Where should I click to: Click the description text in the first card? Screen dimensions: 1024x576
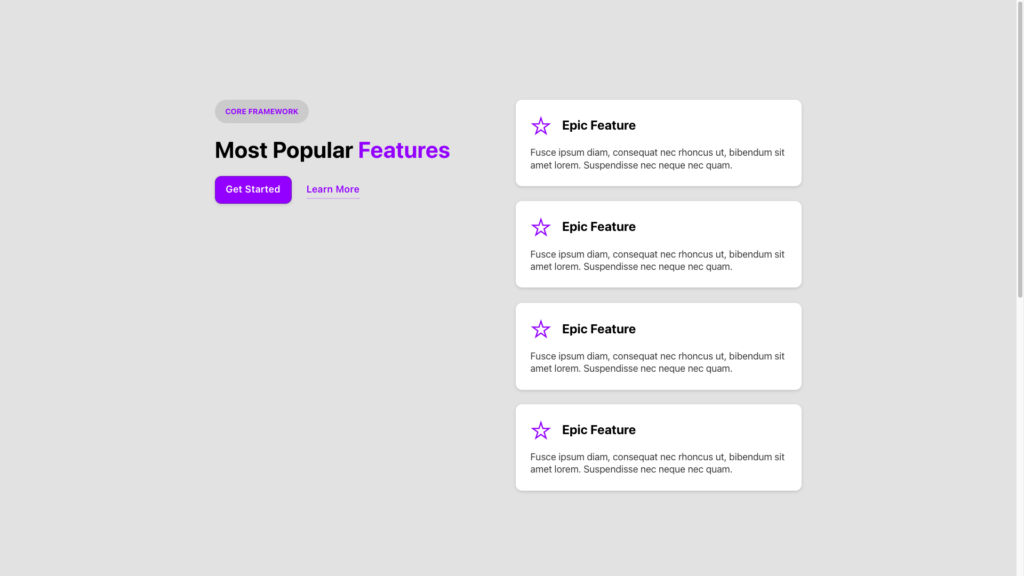click(657, 158)
